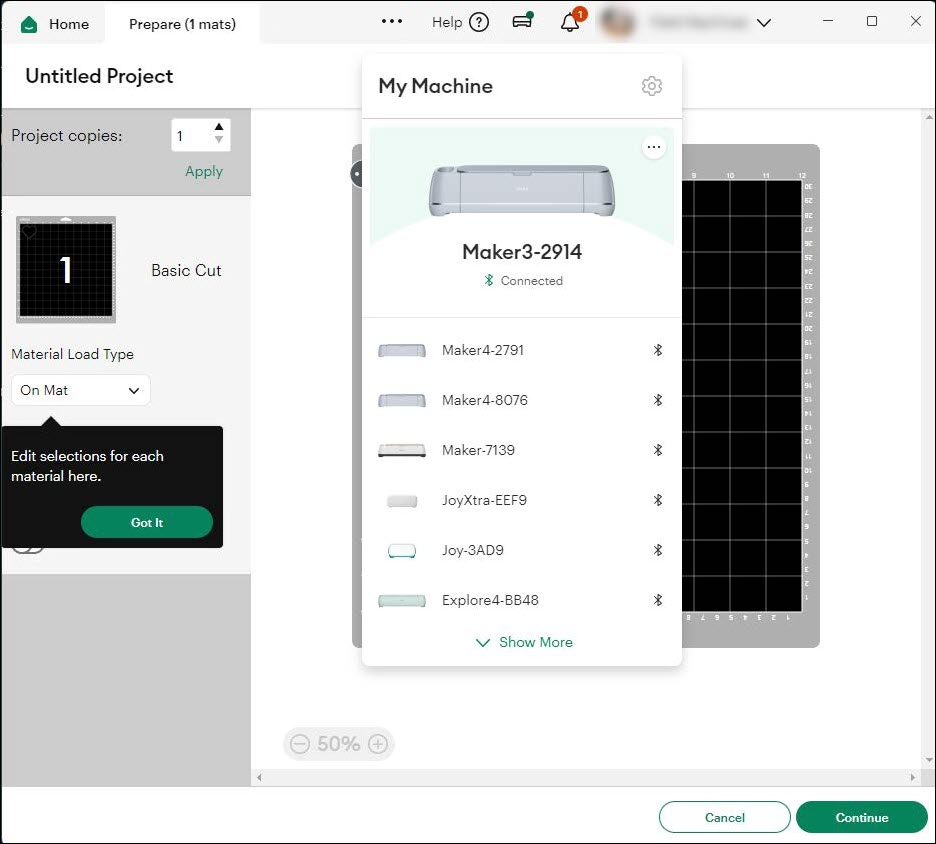Decrease project copies with down arrow

[x=218, y=140]
